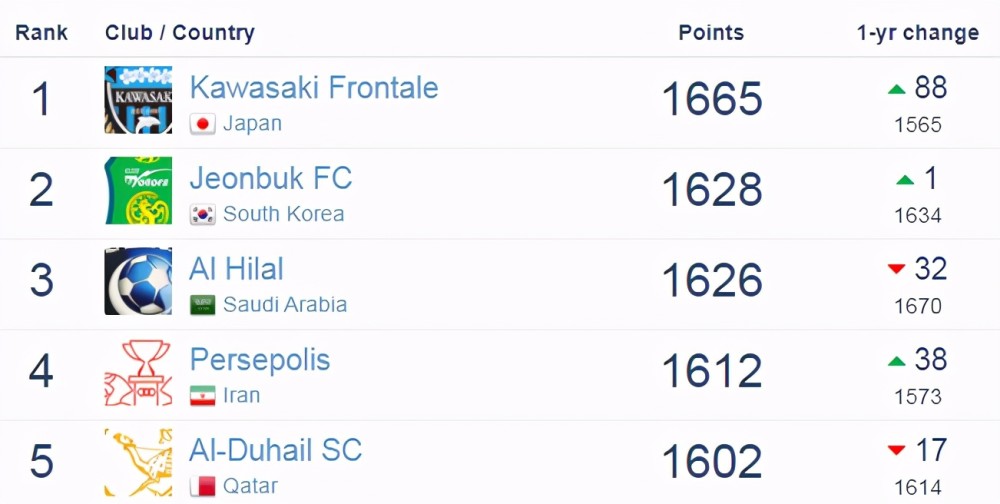Sort by the 1-yr change column header
This screenshot has height=504, width=1000.
point(918,33)
